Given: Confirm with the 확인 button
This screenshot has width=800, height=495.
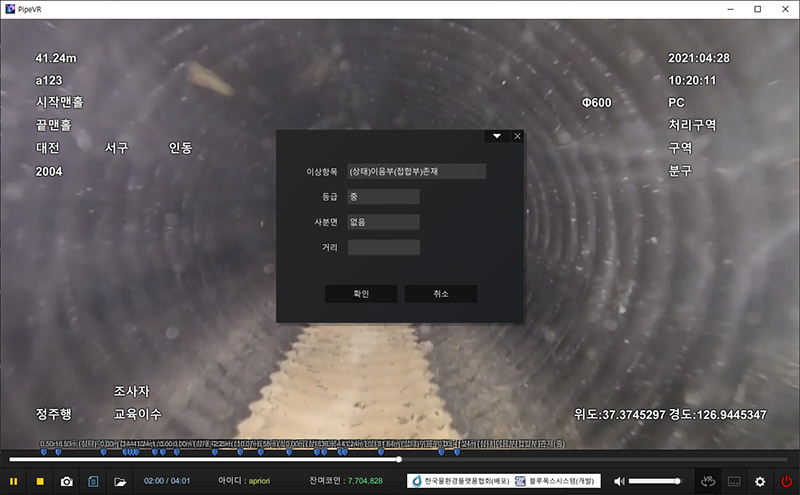Looking at the screenshot, I should [x=361, y=294].
